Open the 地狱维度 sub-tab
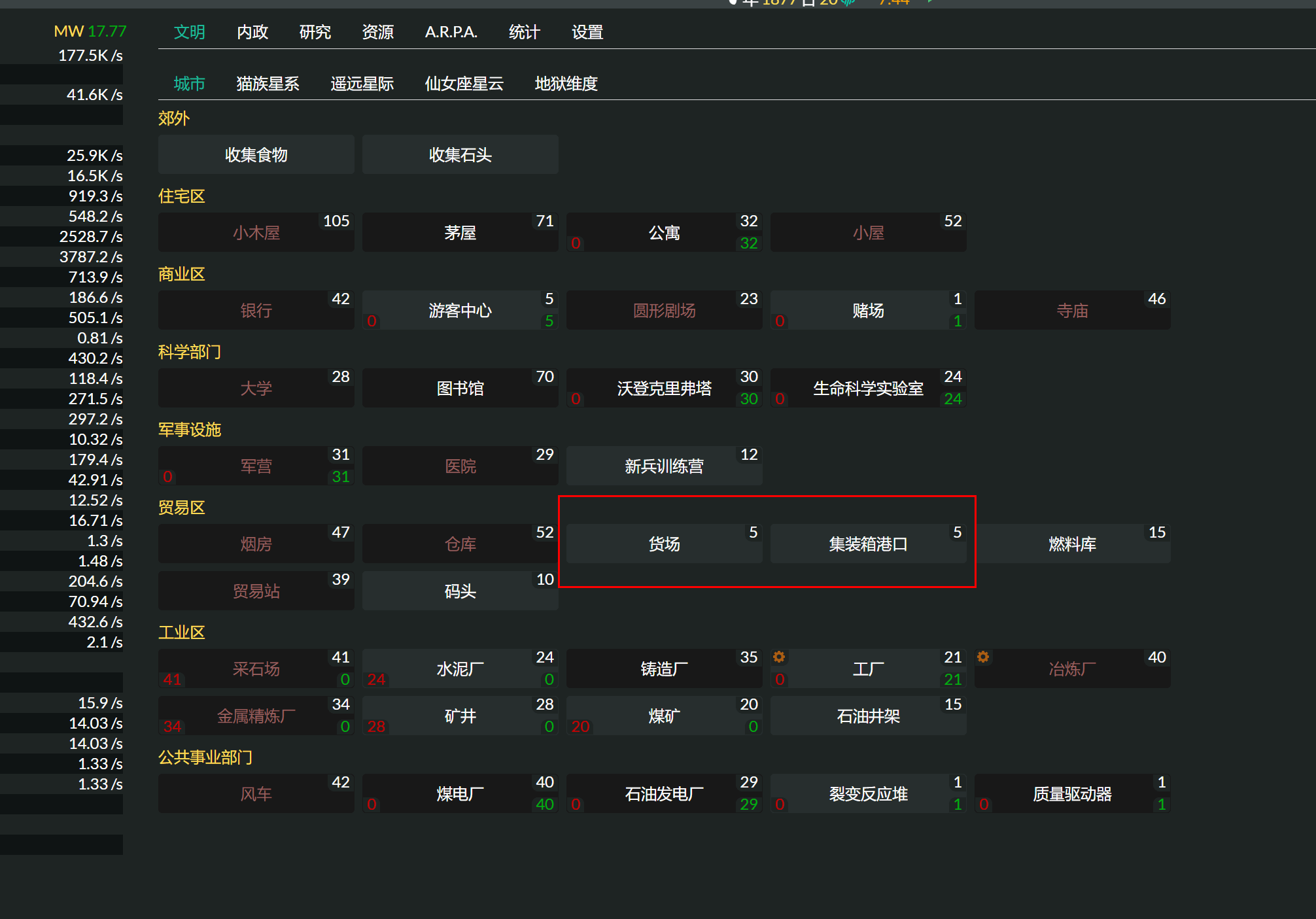The width and height of the screenshot is (1316, 919). 566,84
